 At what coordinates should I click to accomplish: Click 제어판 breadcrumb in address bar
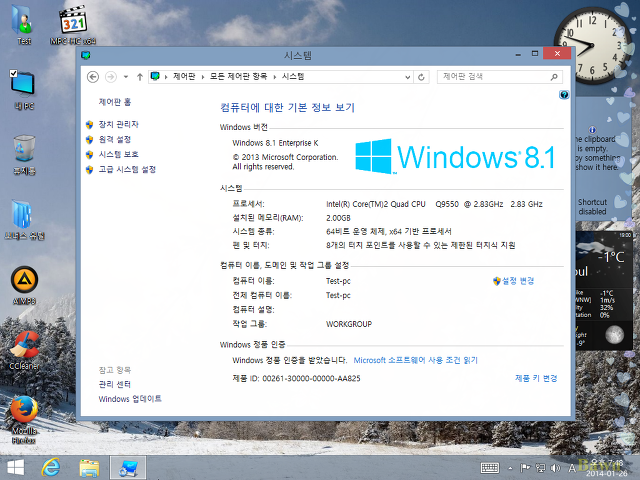pyautogui.click(x=184, y=76)
